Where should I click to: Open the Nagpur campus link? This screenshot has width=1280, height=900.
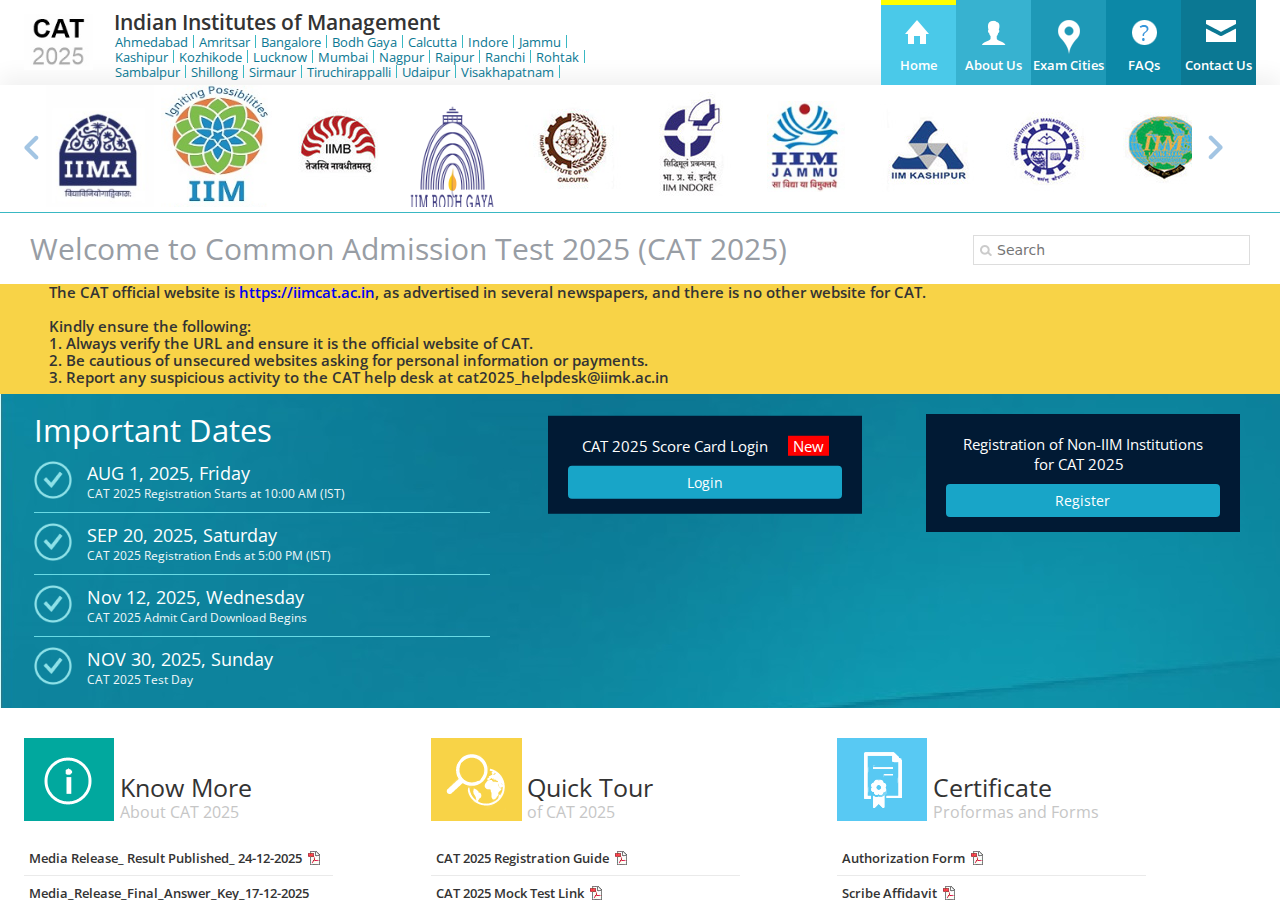pos(402,57)
